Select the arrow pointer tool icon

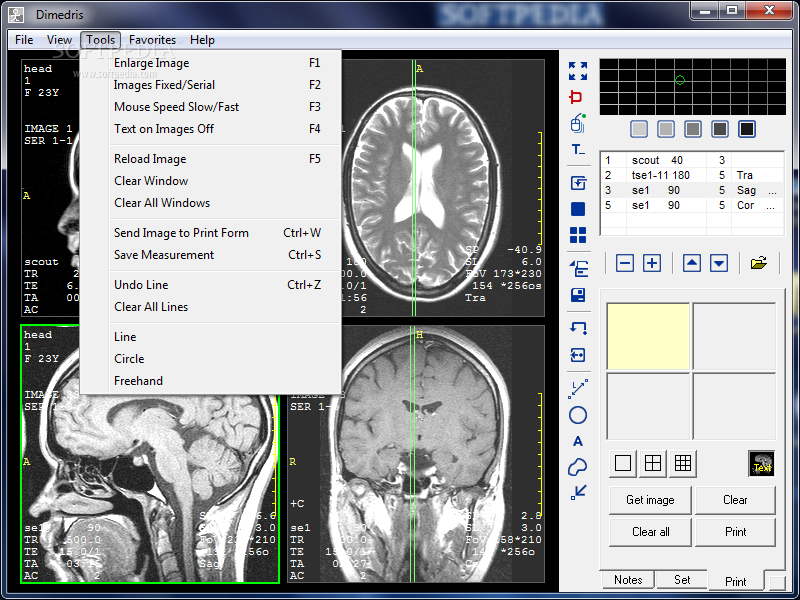[x=579, y=492]
